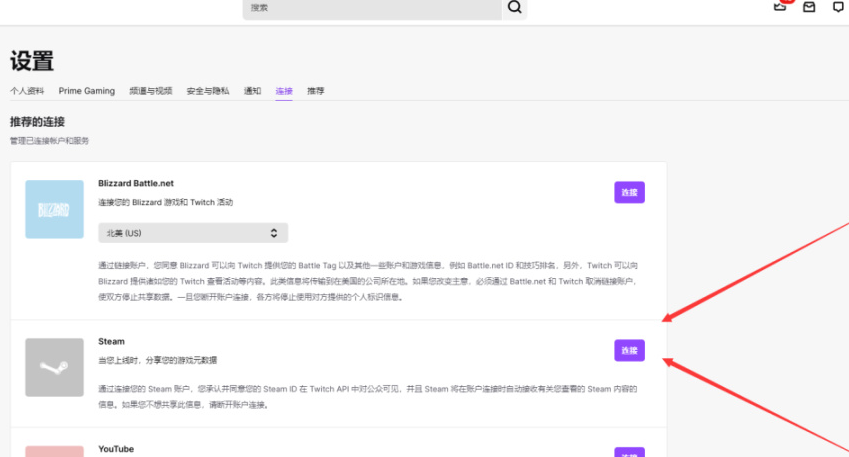849x457 pixels.
Task: Click the Steam title text
Action: pyautogui.click(x=111, y=341)
